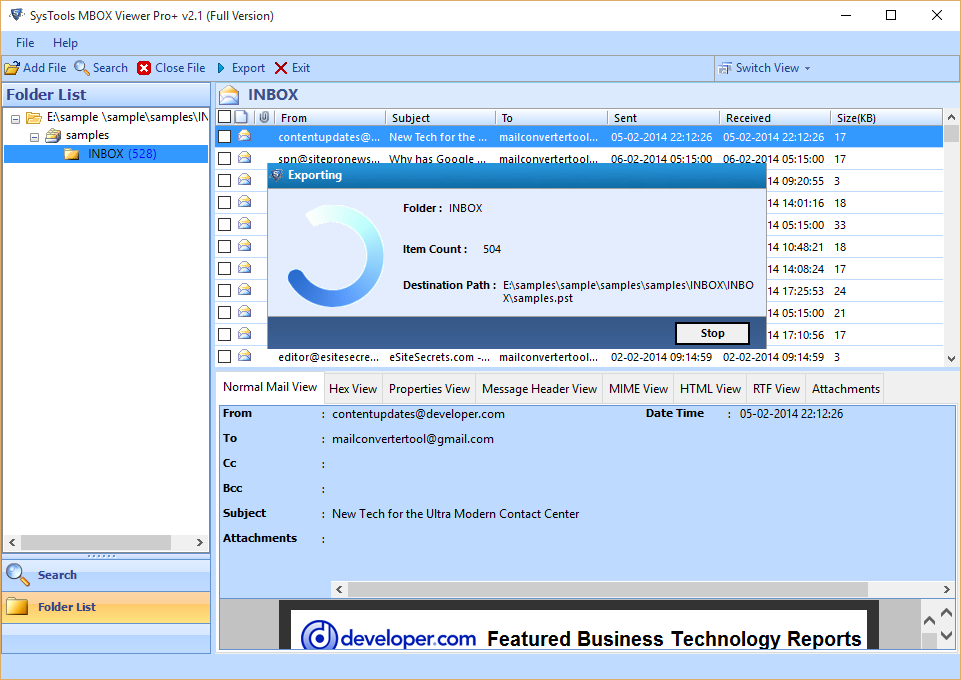Open the HTML View tab
The height and width of the screenshot is (680, 961).
710,389
